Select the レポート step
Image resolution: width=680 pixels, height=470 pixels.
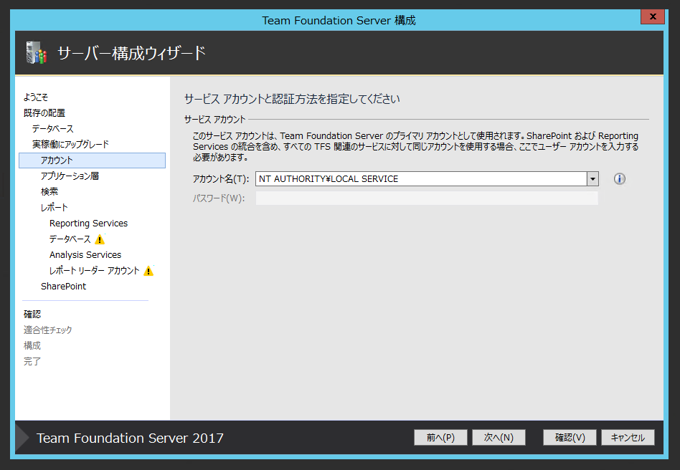click(54, 208)
